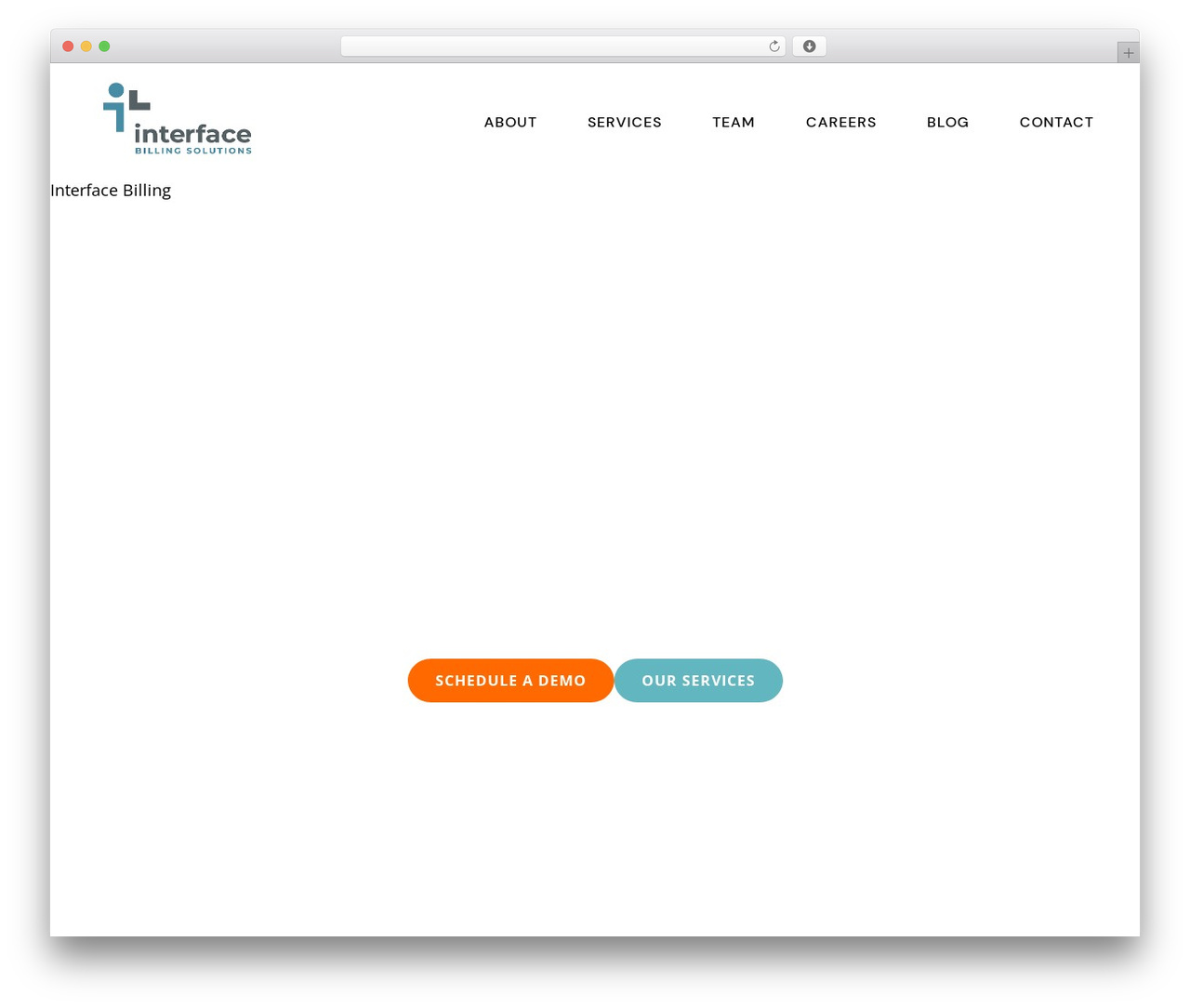Minimize the window with the yellow button
1190x1008 pixels.
tap(86, 46)
